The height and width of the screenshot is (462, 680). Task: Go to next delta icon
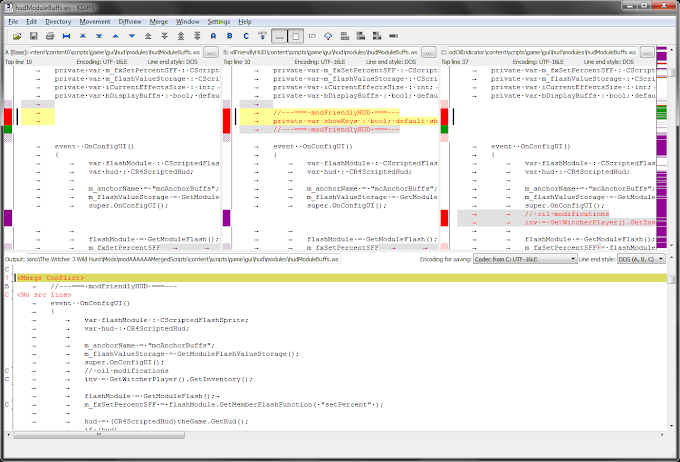[x=132, y=36]
